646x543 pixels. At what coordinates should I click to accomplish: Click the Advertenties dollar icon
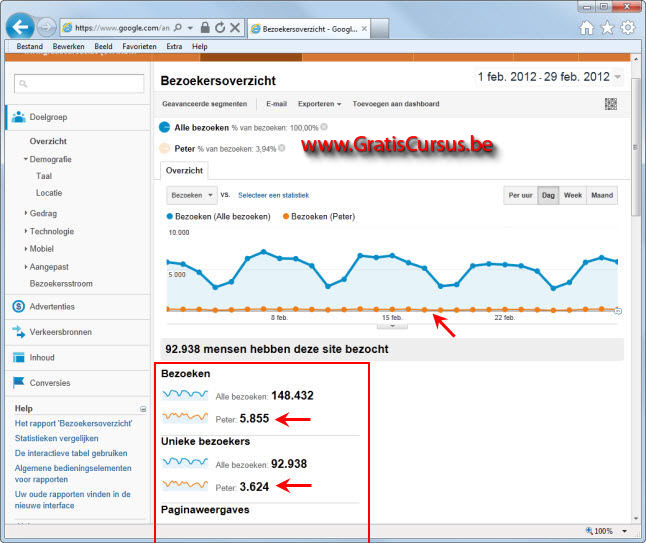coord(19,307)
